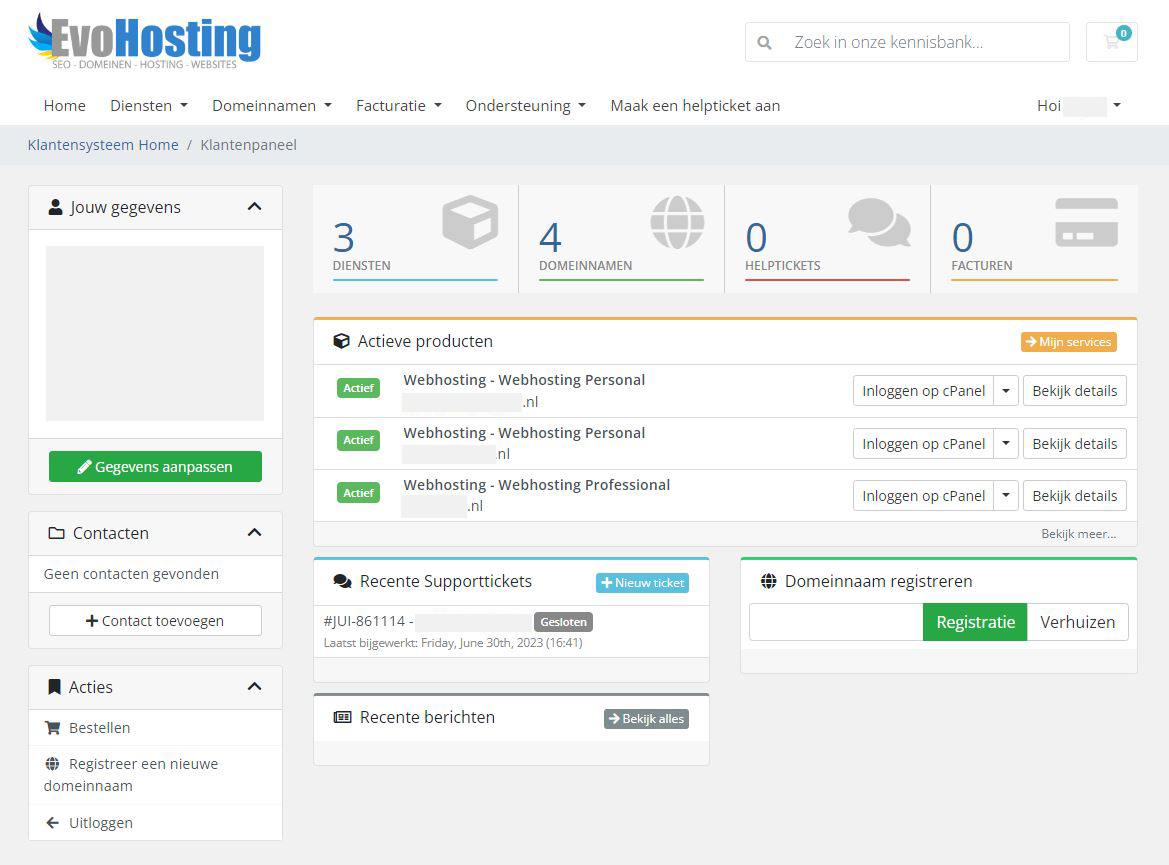Open the Diensten dropdown menu
Image resolution: width=1169 pixels, height=865 pixels.
(x=148, y=105)
